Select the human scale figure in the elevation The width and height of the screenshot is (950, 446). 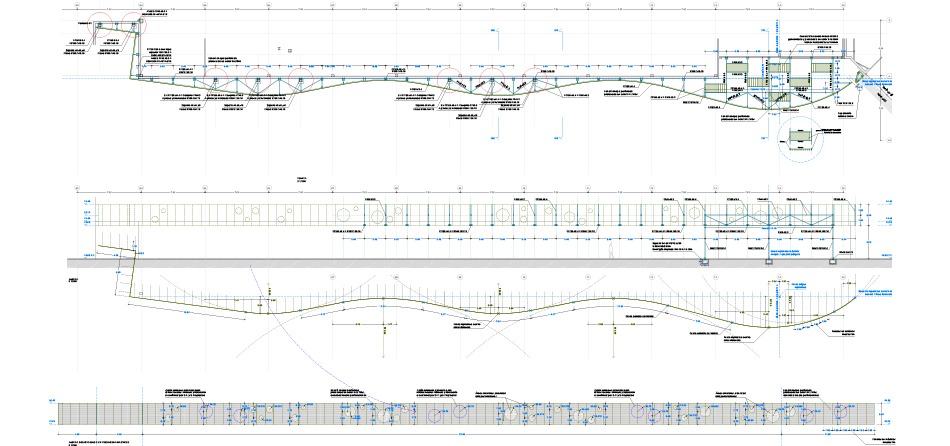tap(611, 251)
